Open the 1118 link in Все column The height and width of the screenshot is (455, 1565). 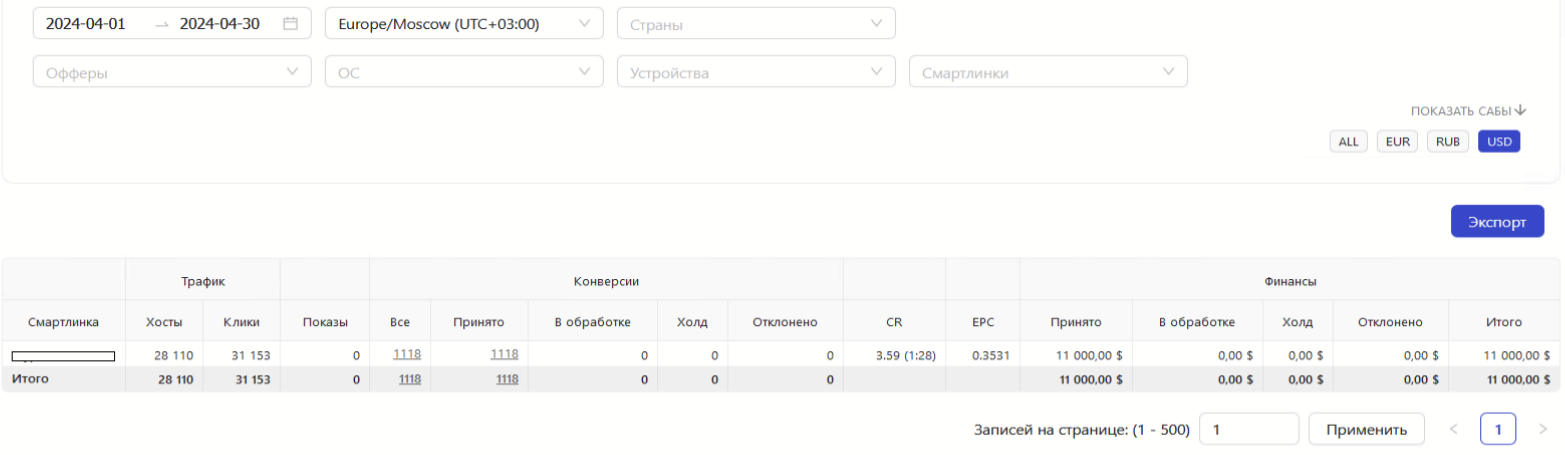(407, 355)
